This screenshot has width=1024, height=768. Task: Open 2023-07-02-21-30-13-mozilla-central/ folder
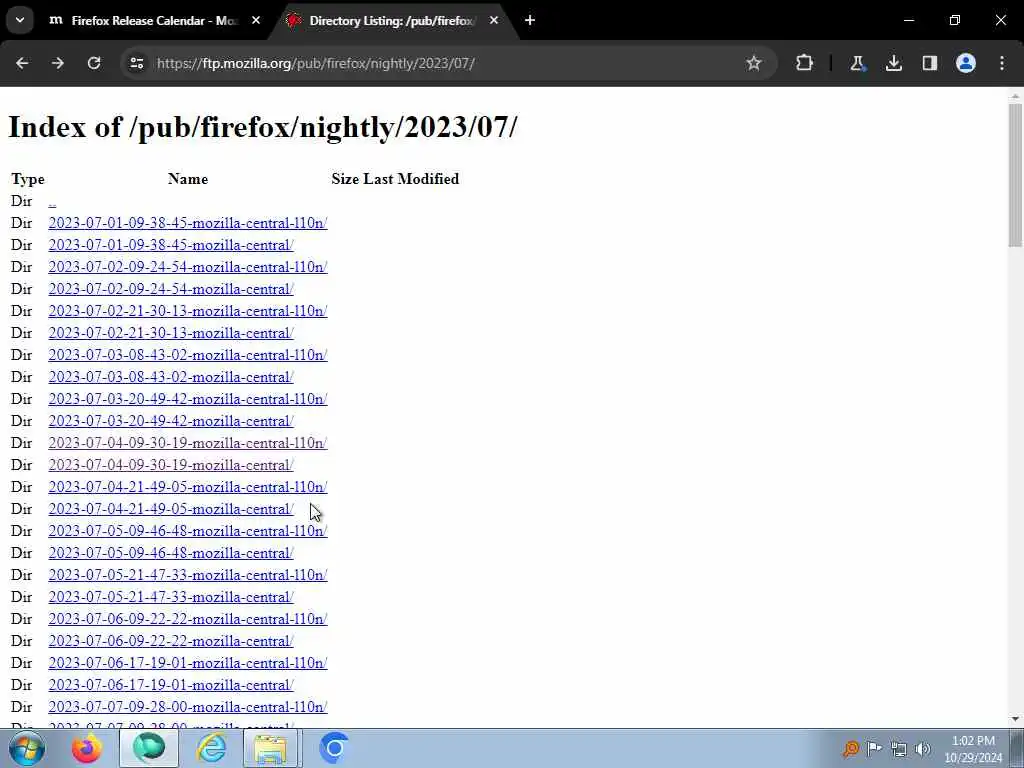pyautogui.click(x=171, y=333)
